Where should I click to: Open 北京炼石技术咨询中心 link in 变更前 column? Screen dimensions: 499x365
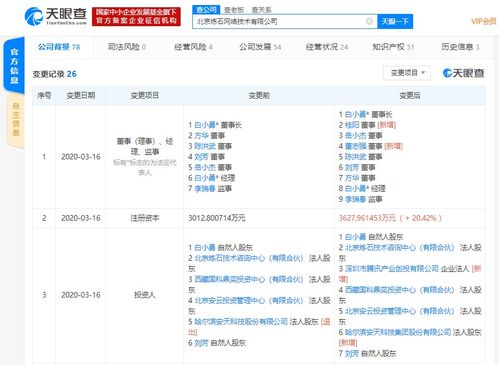point(249,258)
